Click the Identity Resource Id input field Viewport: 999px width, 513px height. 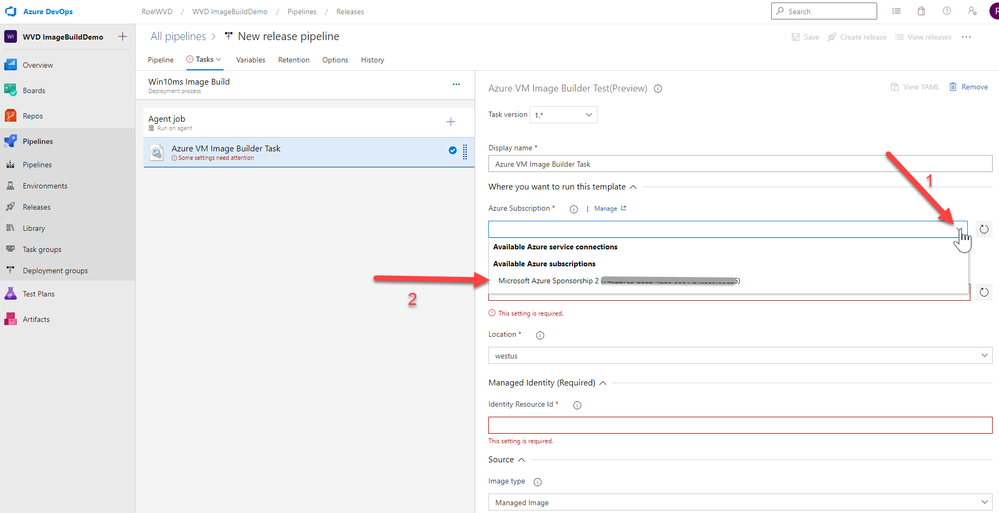pyautogui.click(x=740, y=425)
